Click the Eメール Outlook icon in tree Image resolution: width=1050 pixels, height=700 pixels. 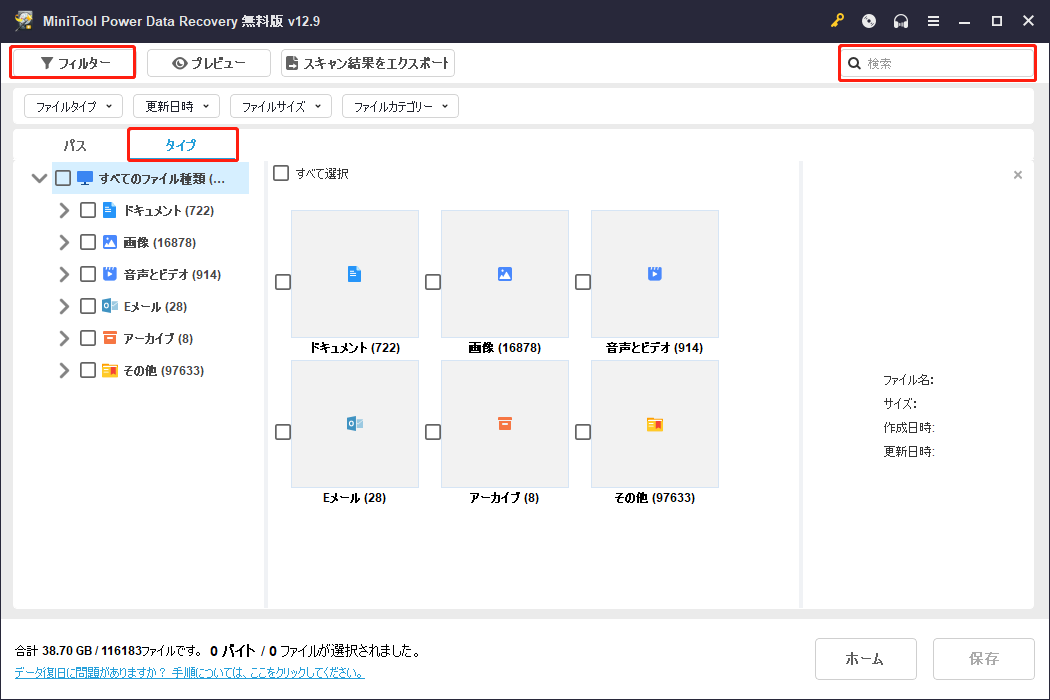(110, 306)
